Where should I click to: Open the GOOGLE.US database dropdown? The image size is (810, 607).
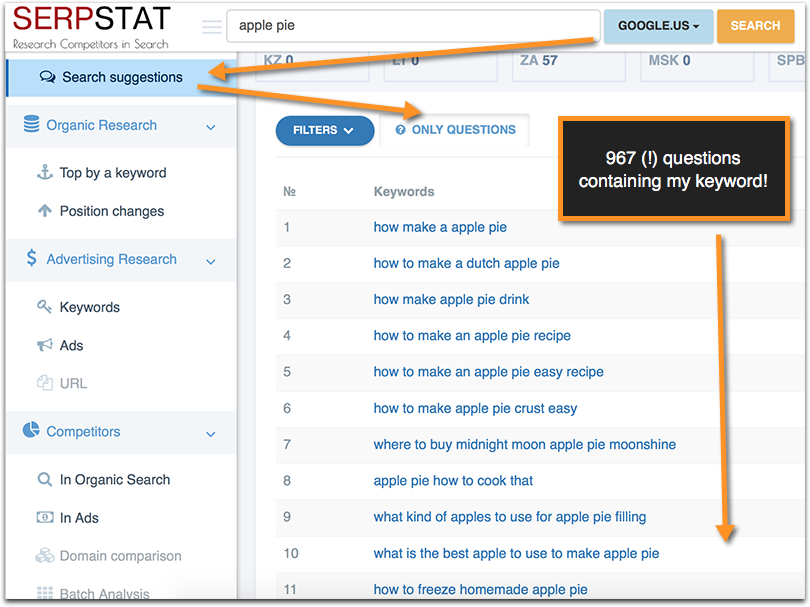[658, 26]
